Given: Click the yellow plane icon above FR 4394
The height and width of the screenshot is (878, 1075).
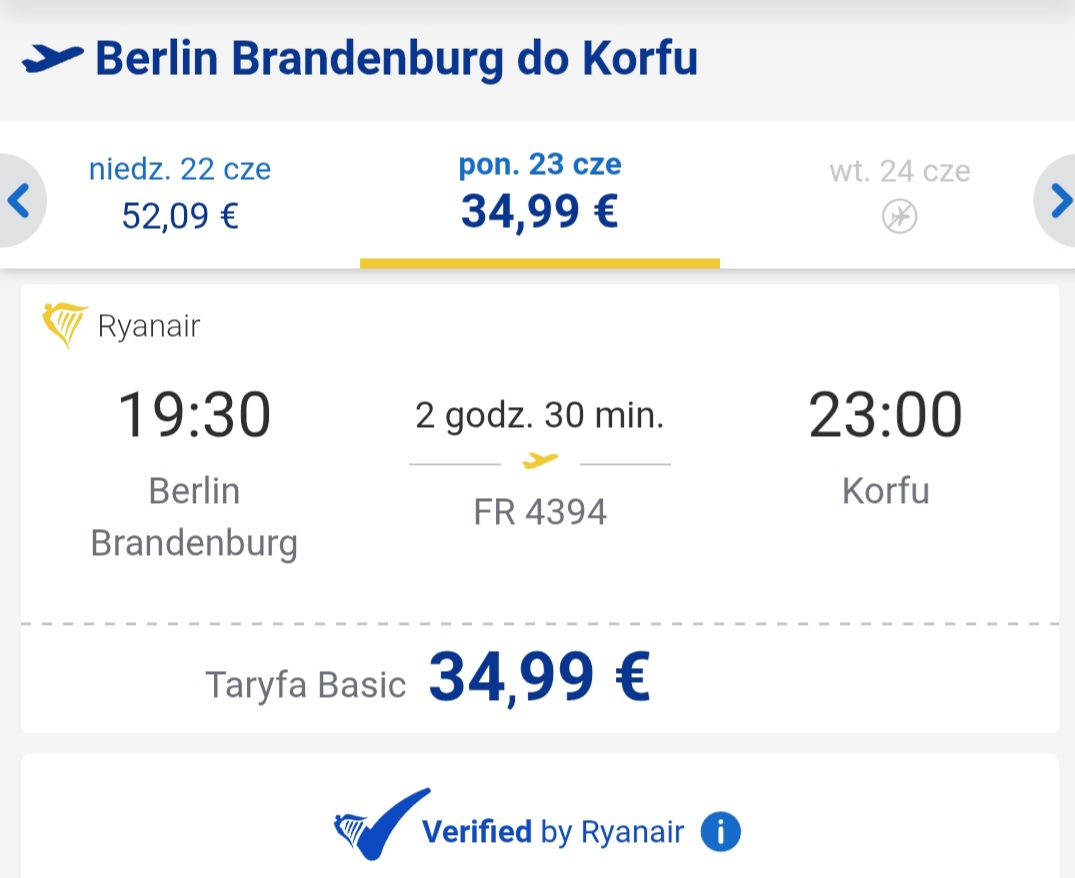Looking at the screenshot, I should [540, 461].
